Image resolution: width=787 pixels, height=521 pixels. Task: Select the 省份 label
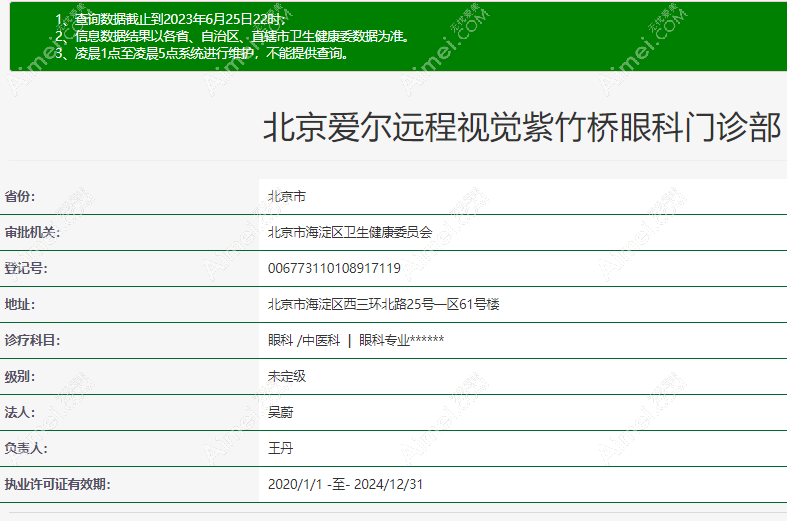tap(20, 196)
